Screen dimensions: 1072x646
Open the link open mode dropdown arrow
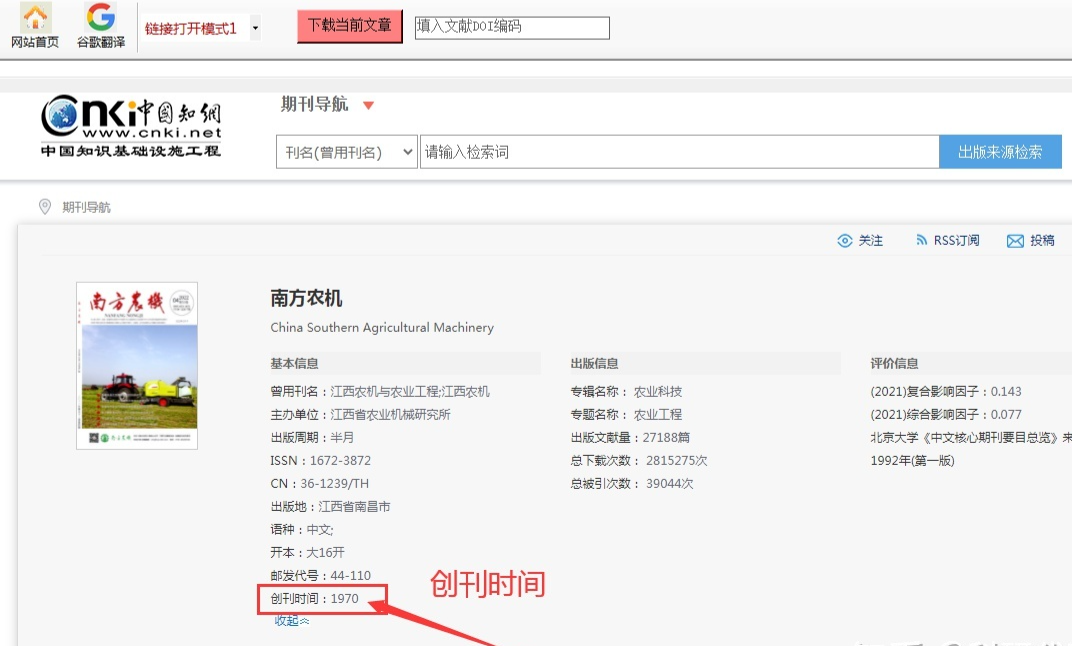point(255,28)
